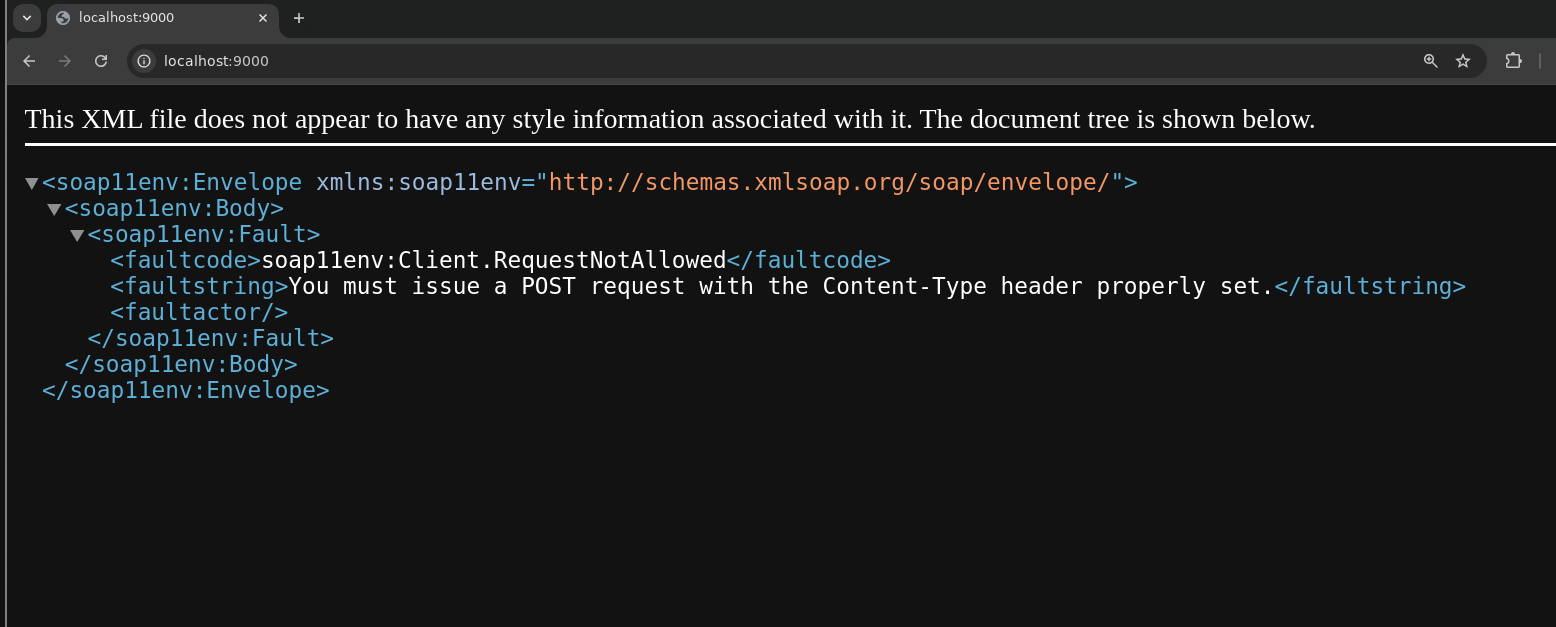Collapse the soap11env:Envelope node
1556x627 pixels.
click(x=32, y=183)
